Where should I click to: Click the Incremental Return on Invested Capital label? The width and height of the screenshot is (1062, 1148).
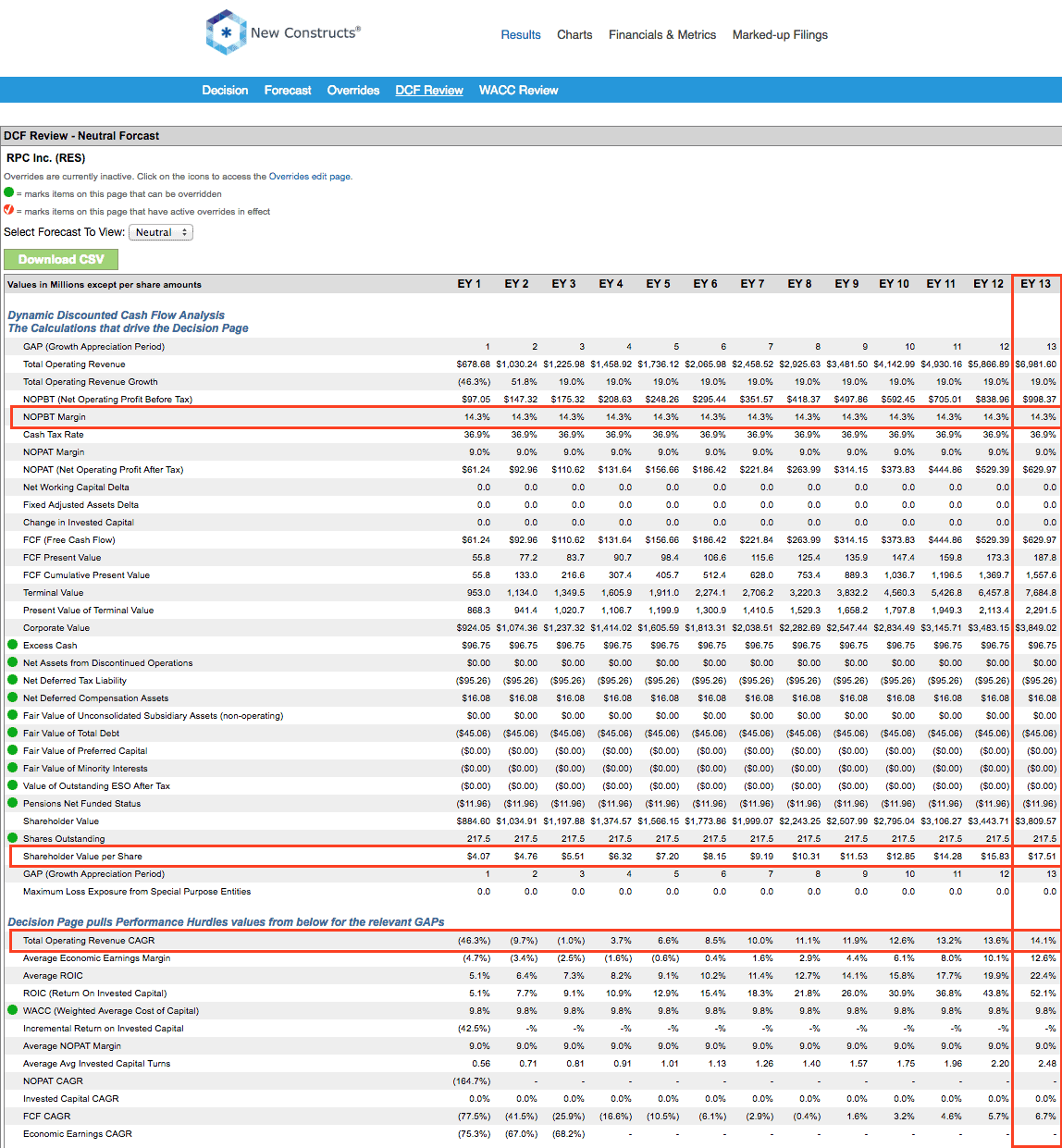(x=104, y=1028)
